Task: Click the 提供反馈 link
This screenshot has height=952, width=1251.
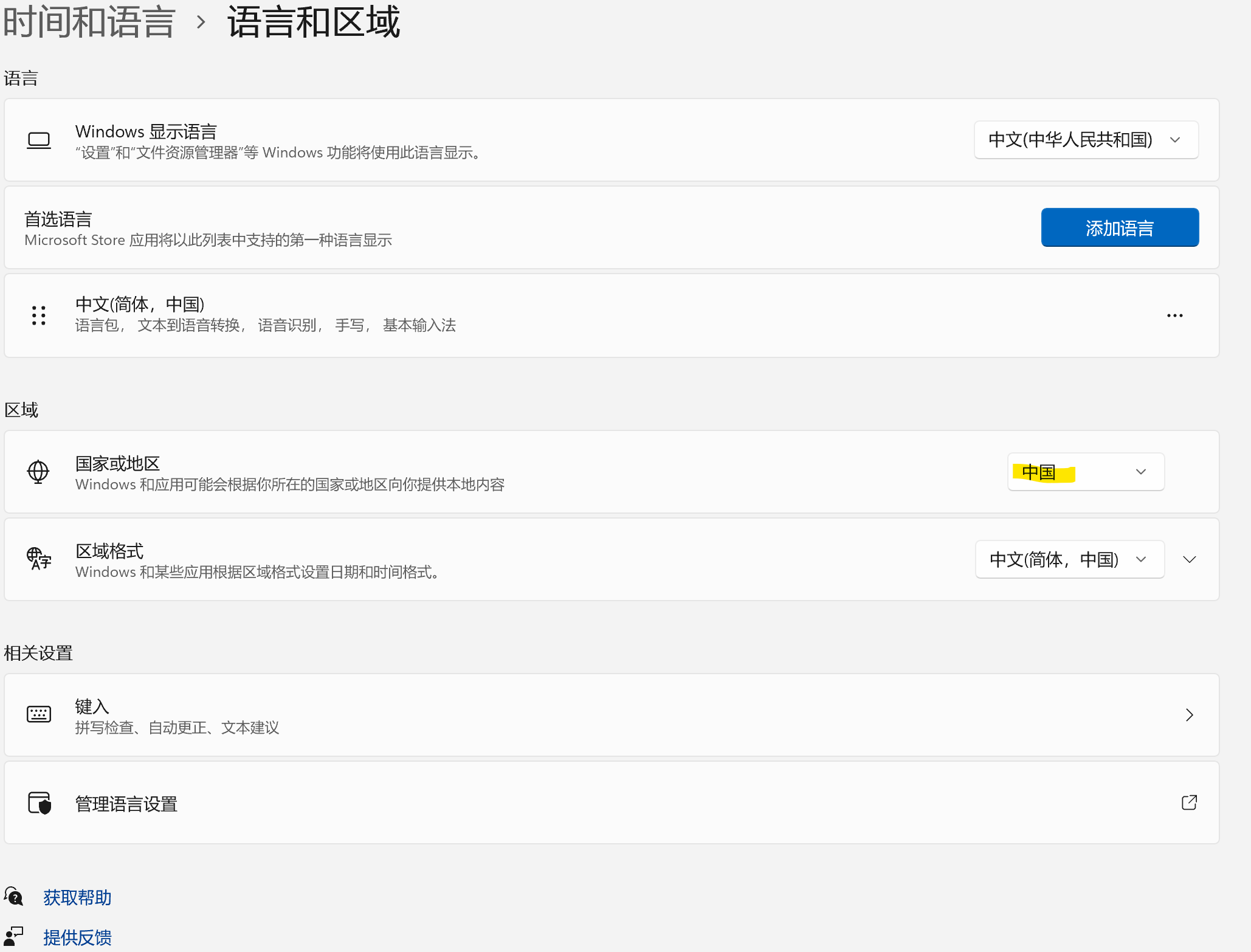Action: (x=77, y=937)
